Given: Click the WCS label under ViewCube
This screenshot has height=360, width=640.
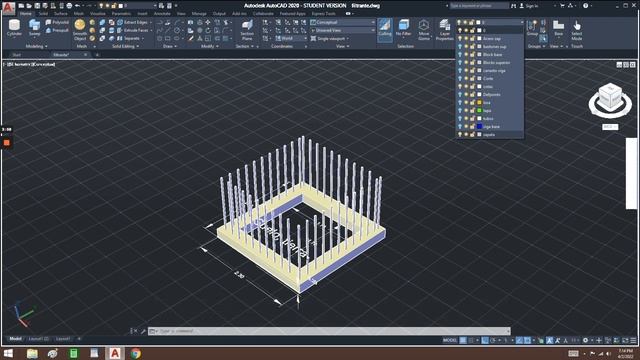Looking at the screenshot, I should pyautogui.click(x=610, y=127).
